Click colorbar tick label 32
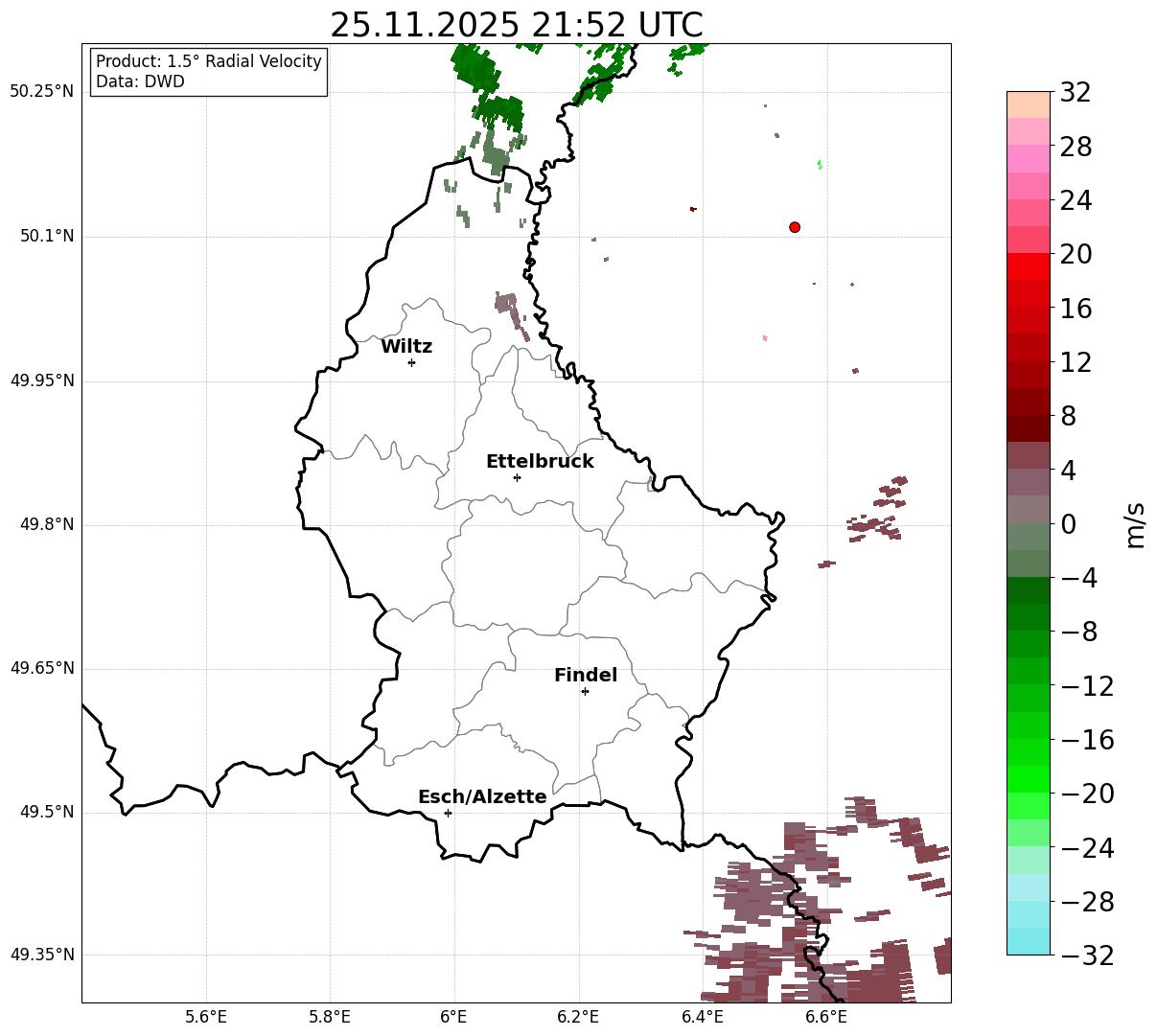Screen dimensions: 1157x1036 tap(1075, 93)
